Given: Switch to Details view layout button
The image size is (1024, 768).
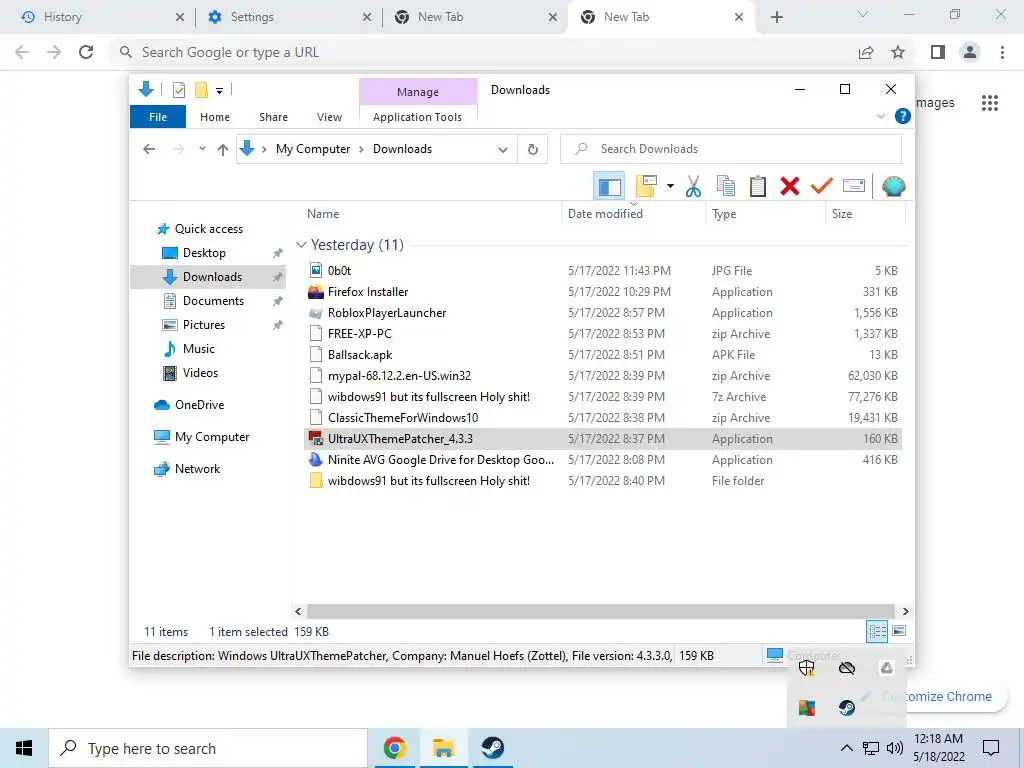Looking at the screenshot, I should click(877, 631).
